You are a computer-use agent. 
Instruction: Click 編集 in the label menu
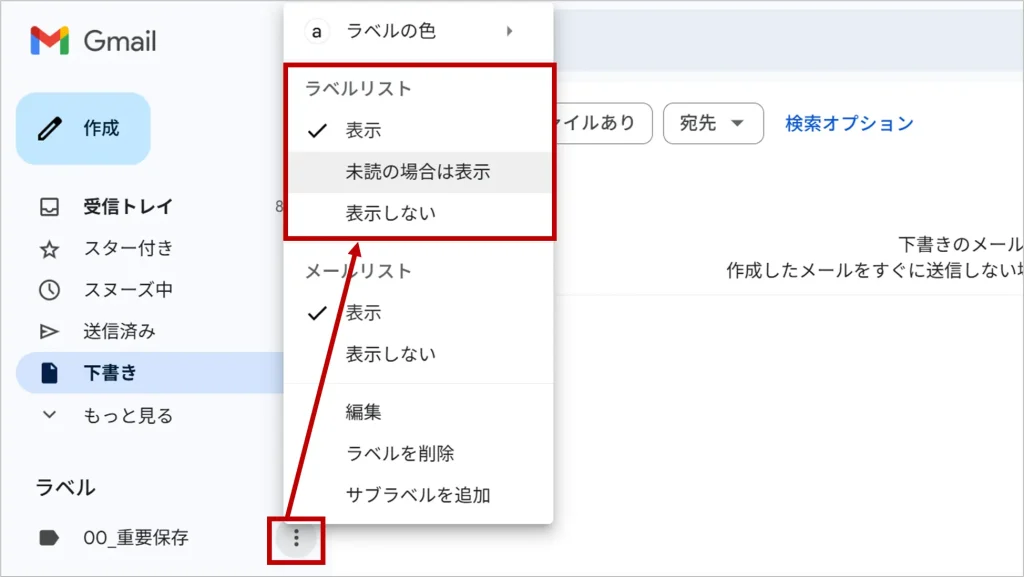(363, 412)
